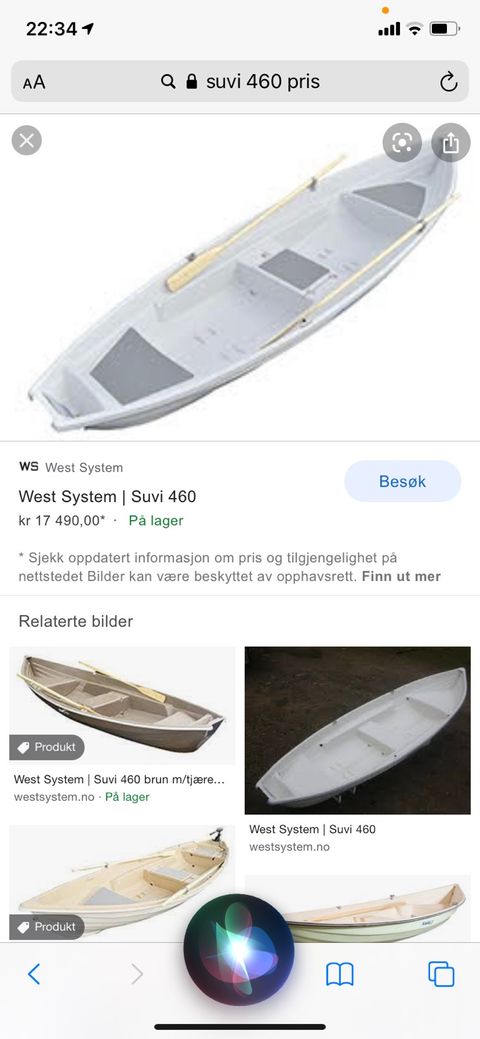480x1039 pixels.
Task: Go back with Safari back arrow
Action: 34,973
